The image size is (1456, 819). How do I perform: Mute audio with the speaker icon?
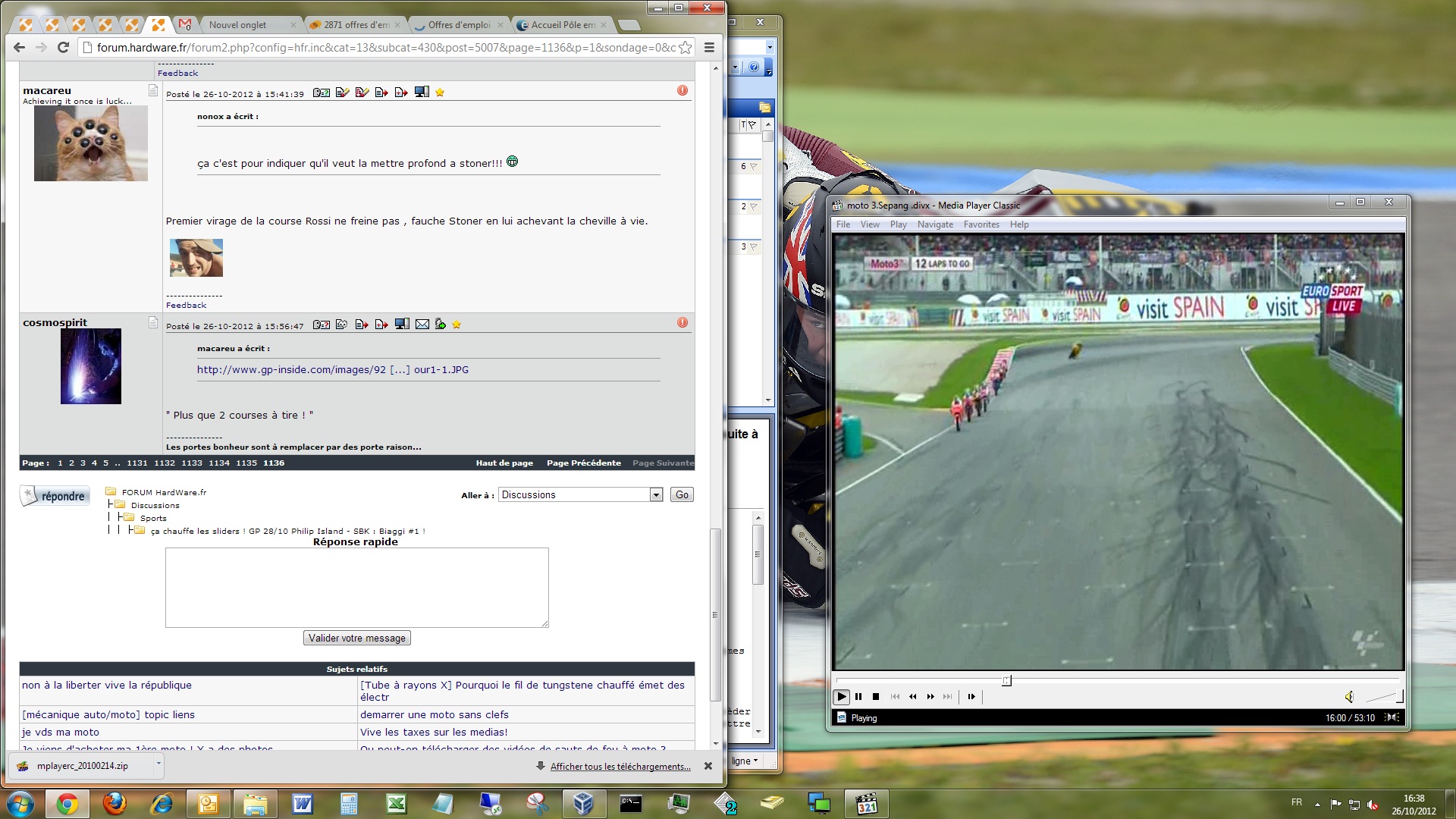[1349, 696]
